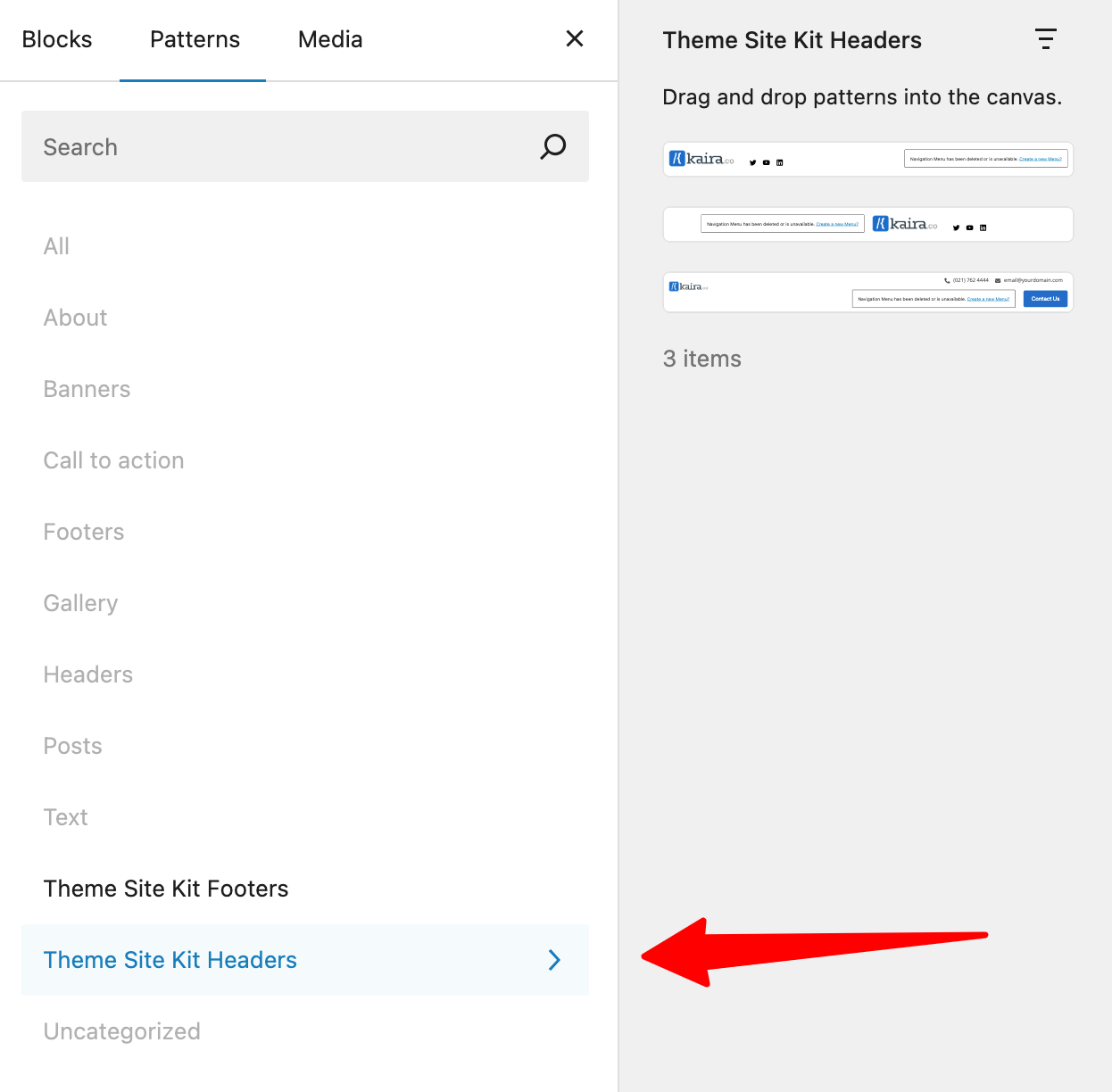Insert the second header pattern with centered logo
The height and width of the screenshot is (1092, 1112).
click(867, 225)
